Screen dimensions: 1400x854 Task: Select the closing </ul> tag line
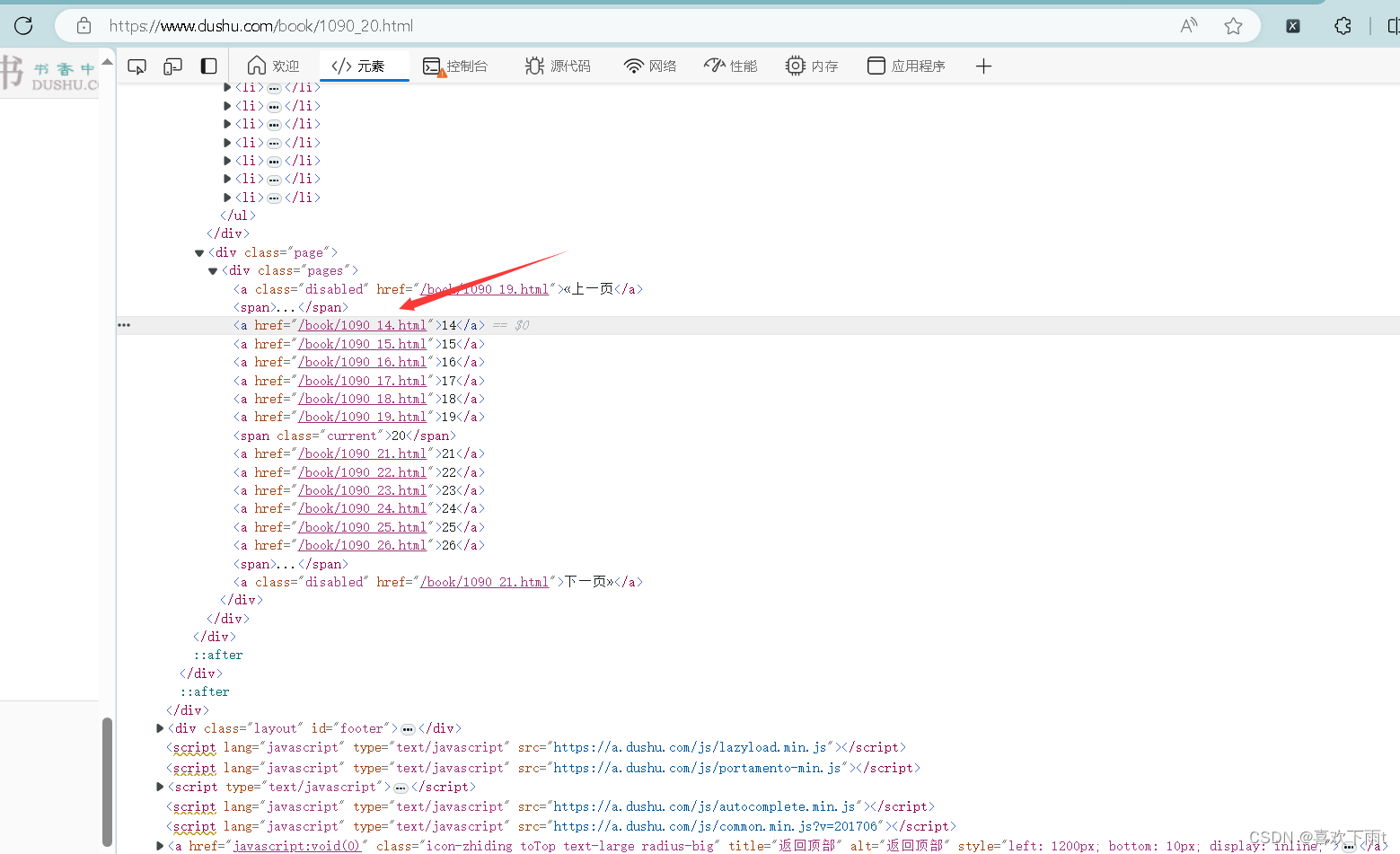[x=238, y=216]
